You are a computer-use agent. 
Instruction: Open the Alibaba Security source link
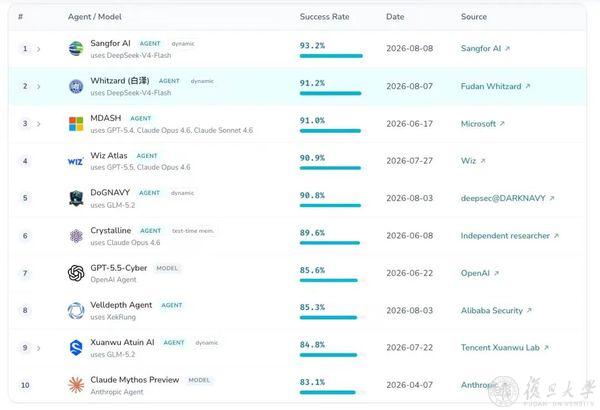coord(492,310)
